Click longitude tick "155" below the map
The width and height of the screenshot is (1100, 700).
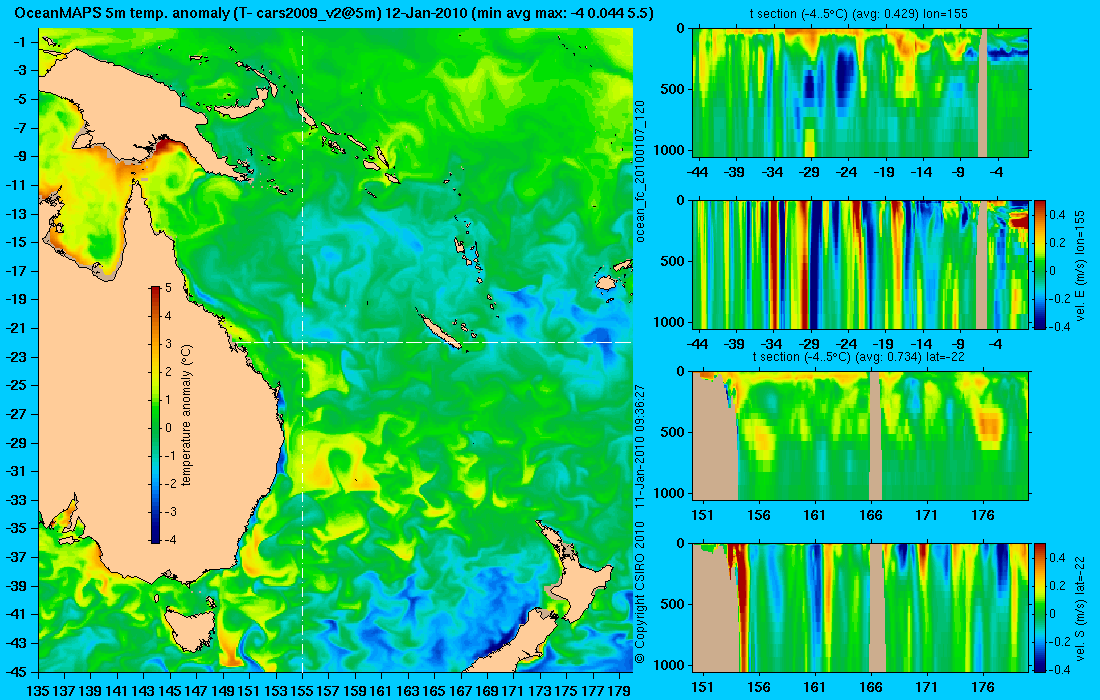click(x=302, y=690)
